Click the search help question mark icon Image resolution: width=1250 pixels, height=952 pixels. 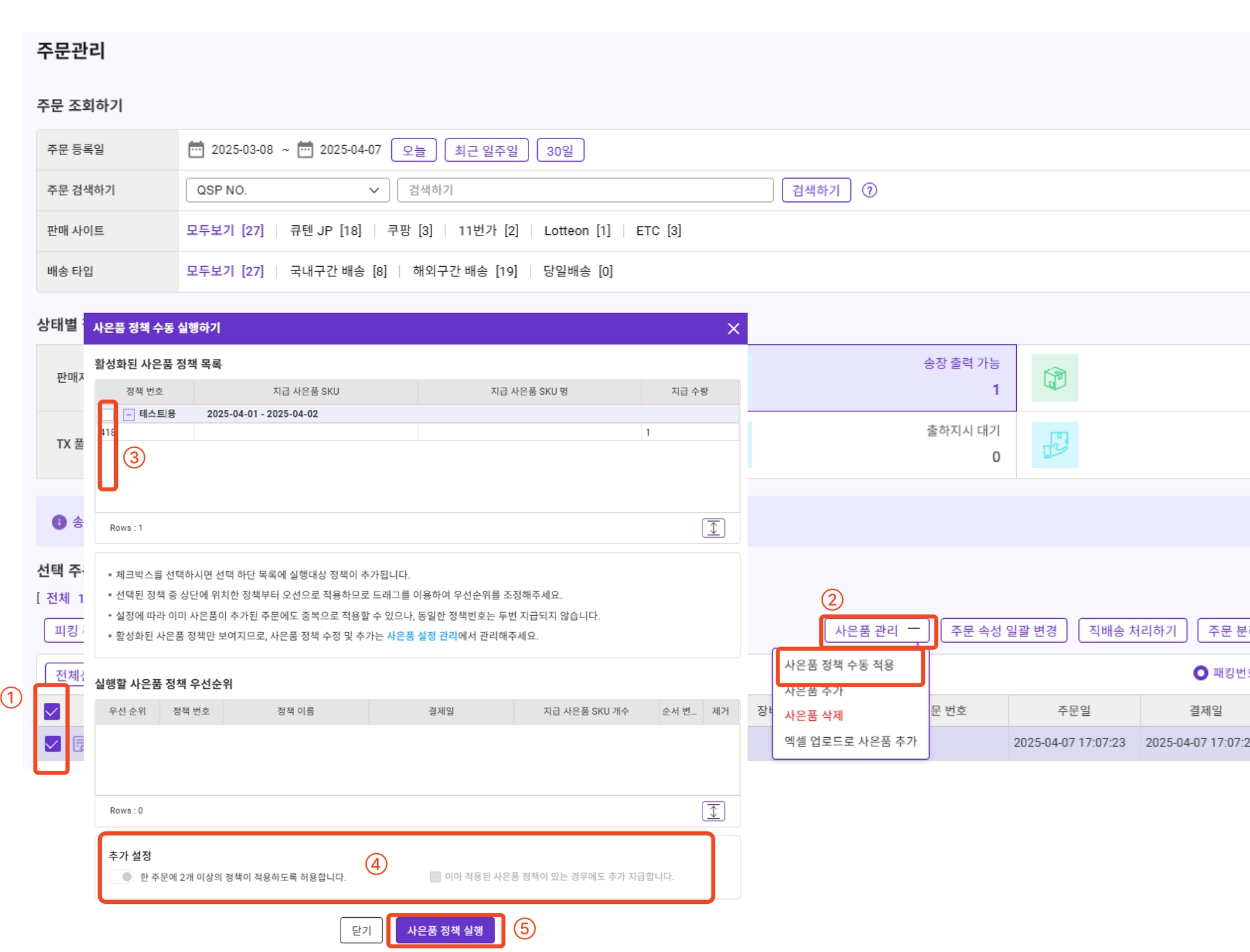pyautogui.click(x=869, y=190)
